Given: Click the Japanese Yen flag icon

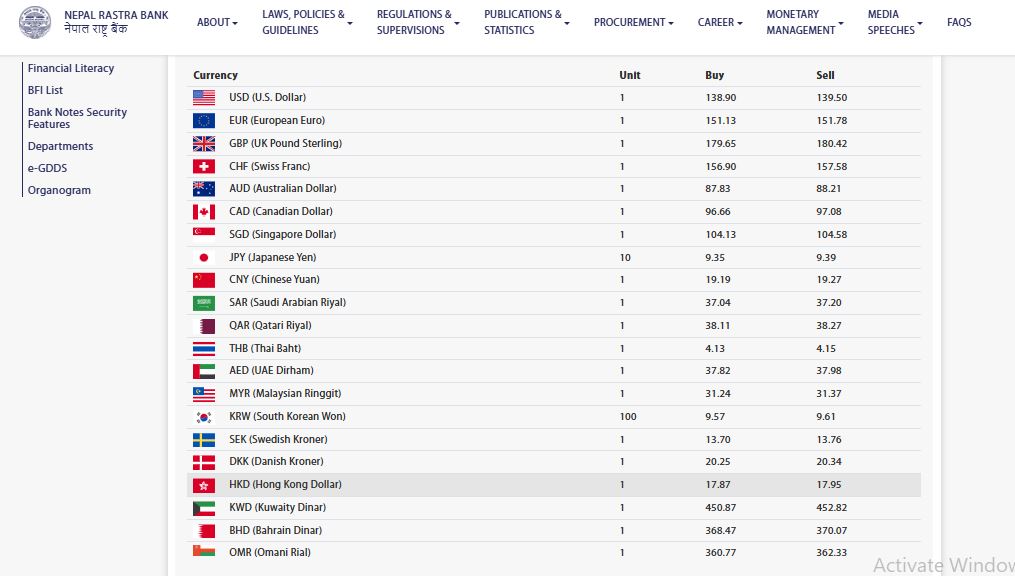Looking at the screenshot, I should tap(204, 258).
